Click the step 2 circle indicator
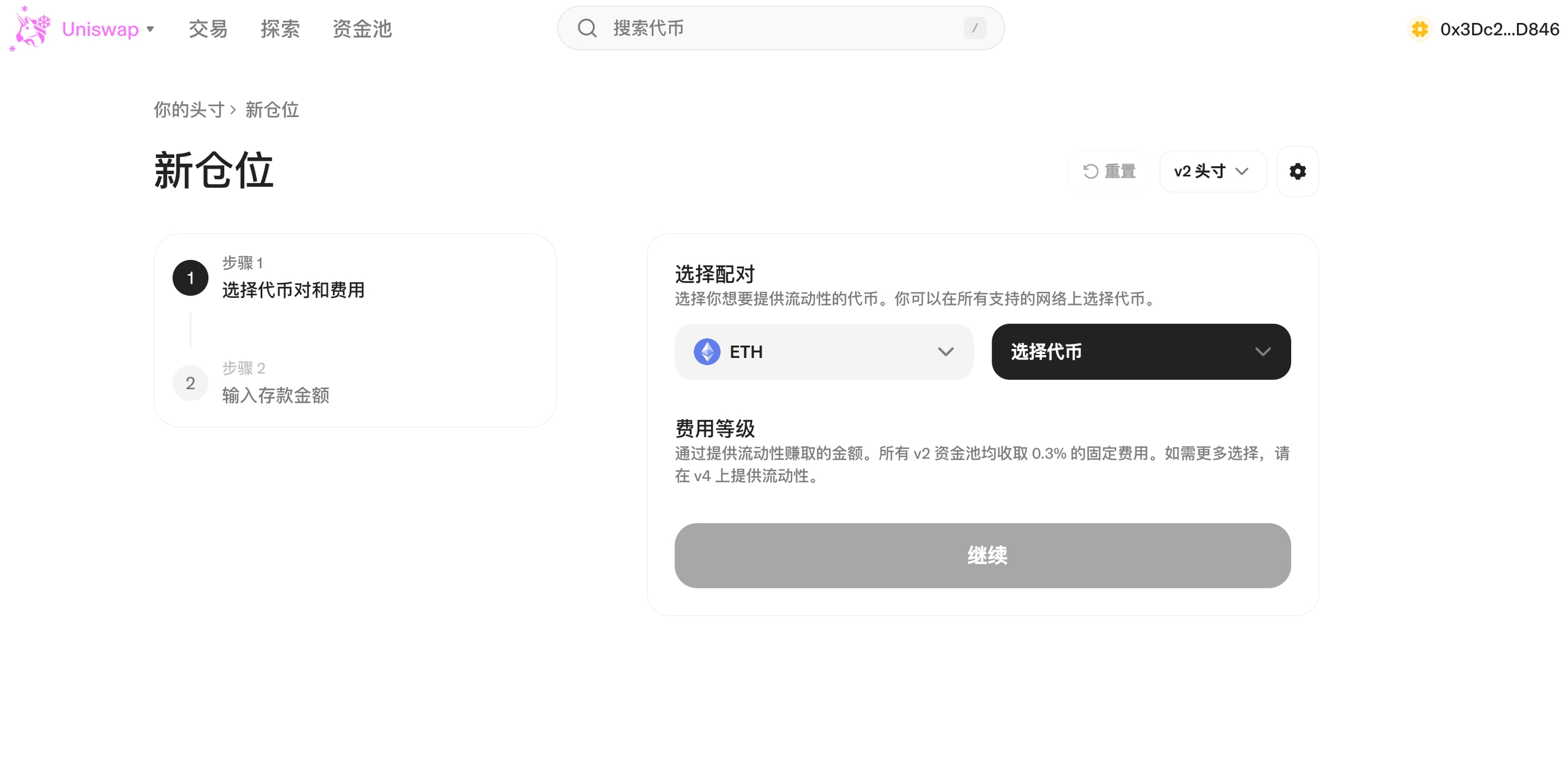The height and width of the screenshot is (764, 1568). click(x=191, y=383)
